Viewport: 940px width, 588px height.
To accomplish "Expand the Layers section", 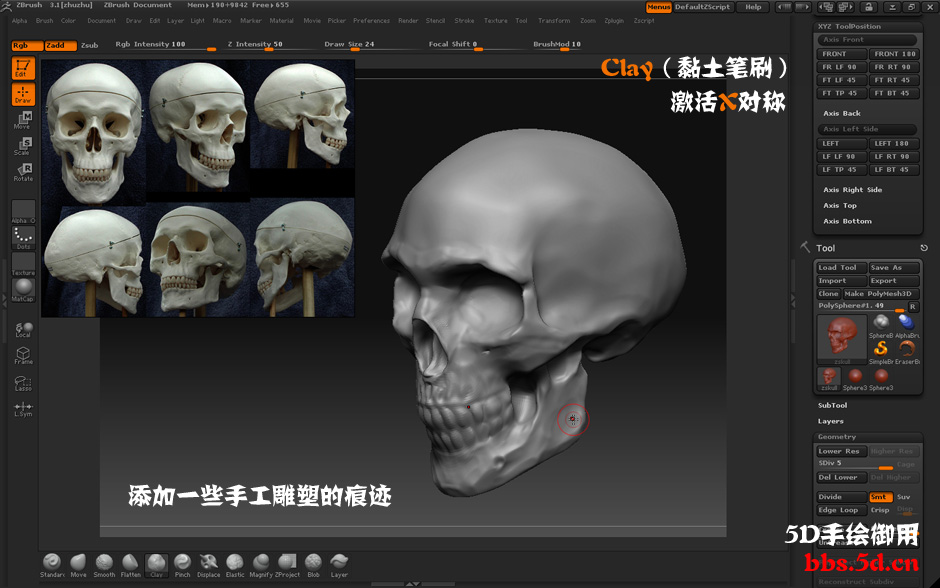I will pyautogui.click(x=830, y=421).
